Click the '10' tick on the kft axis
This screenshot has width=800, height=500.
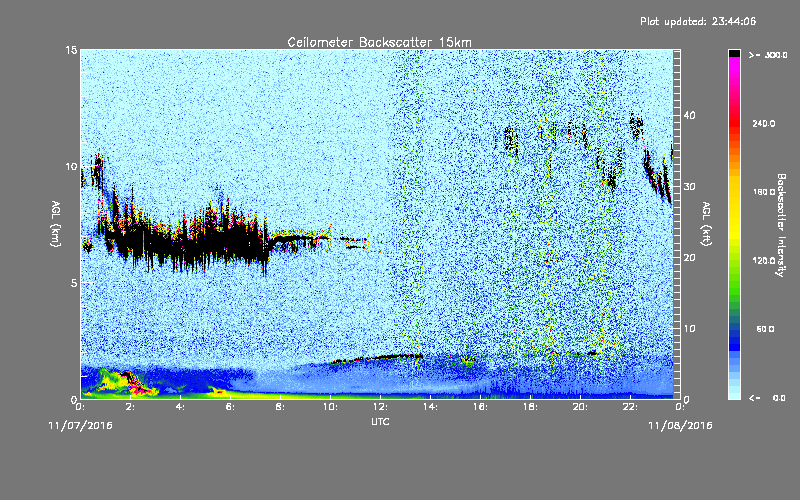click(x=689, y=328)
